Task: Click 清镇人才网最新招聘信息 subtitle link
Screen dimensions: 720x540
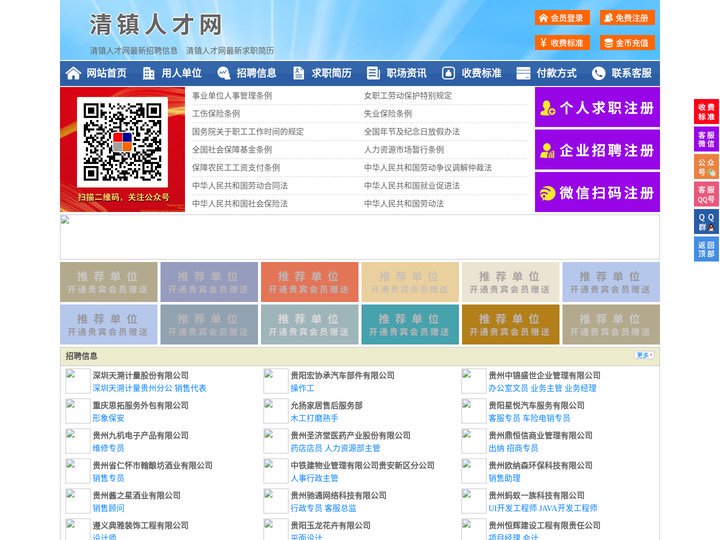Action: coord(134,51)
